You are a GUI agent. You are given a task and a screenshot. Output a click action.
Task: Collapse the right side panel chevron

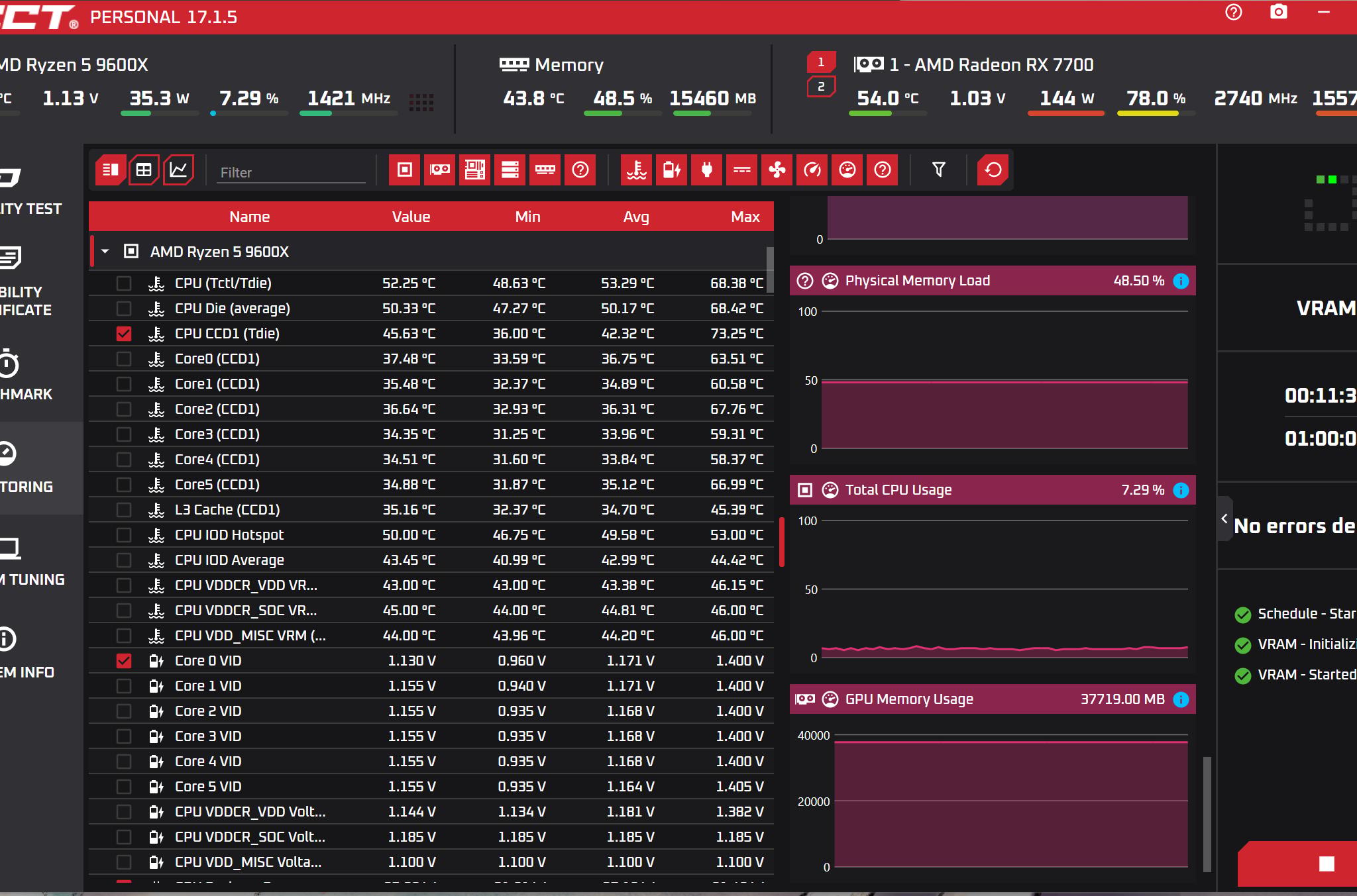pyautogui.click(x=1224, y=519)
